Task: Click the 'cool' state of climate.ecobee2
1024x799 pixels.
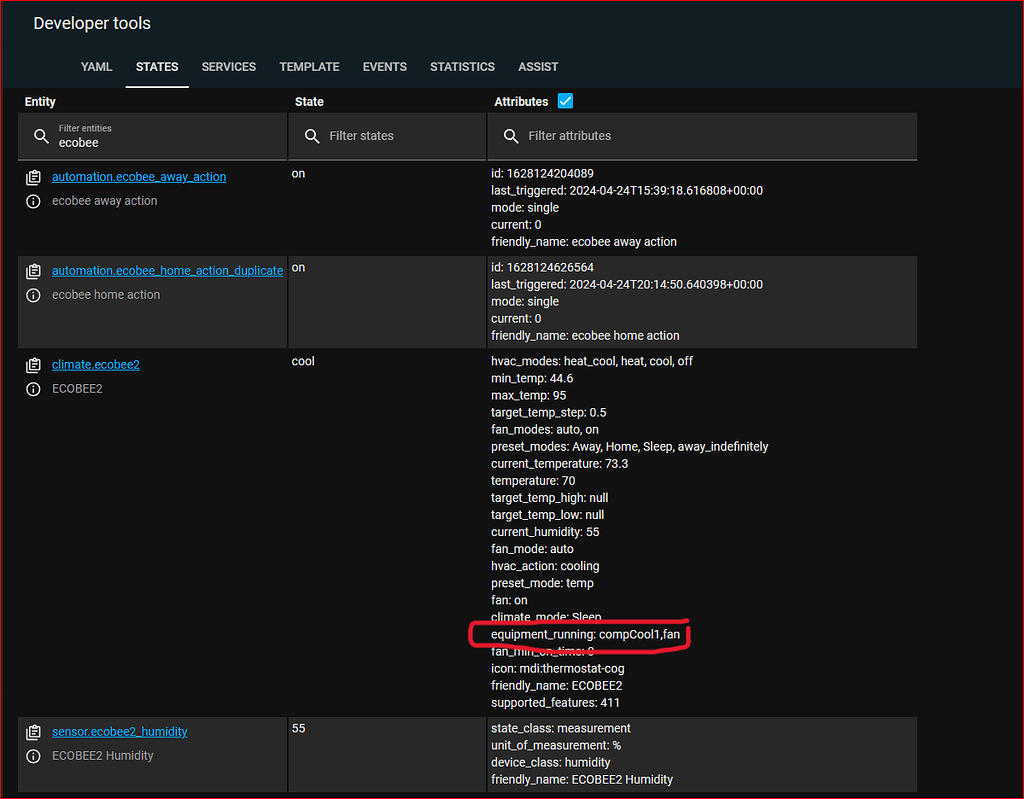Action: (303, 361)
